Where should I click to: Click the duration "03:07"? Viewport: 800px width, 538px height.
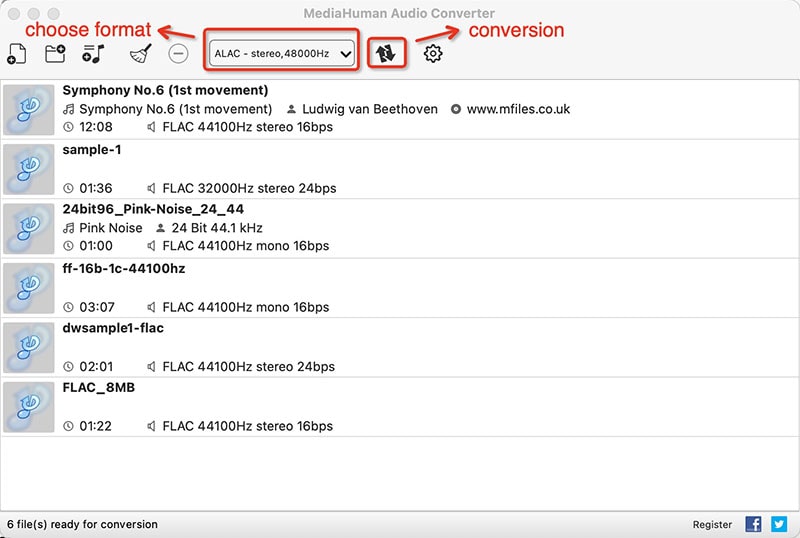click(x=97, y=307)
